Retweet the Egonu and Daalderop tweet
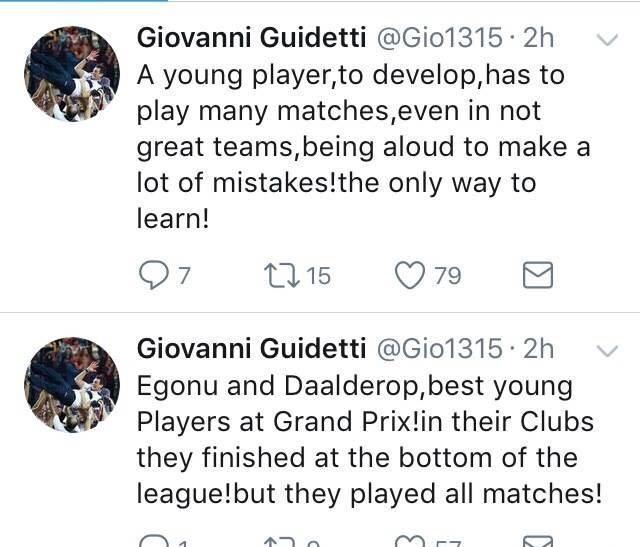The height and width of the screenshot is (547, 640). tap(282, 542)
